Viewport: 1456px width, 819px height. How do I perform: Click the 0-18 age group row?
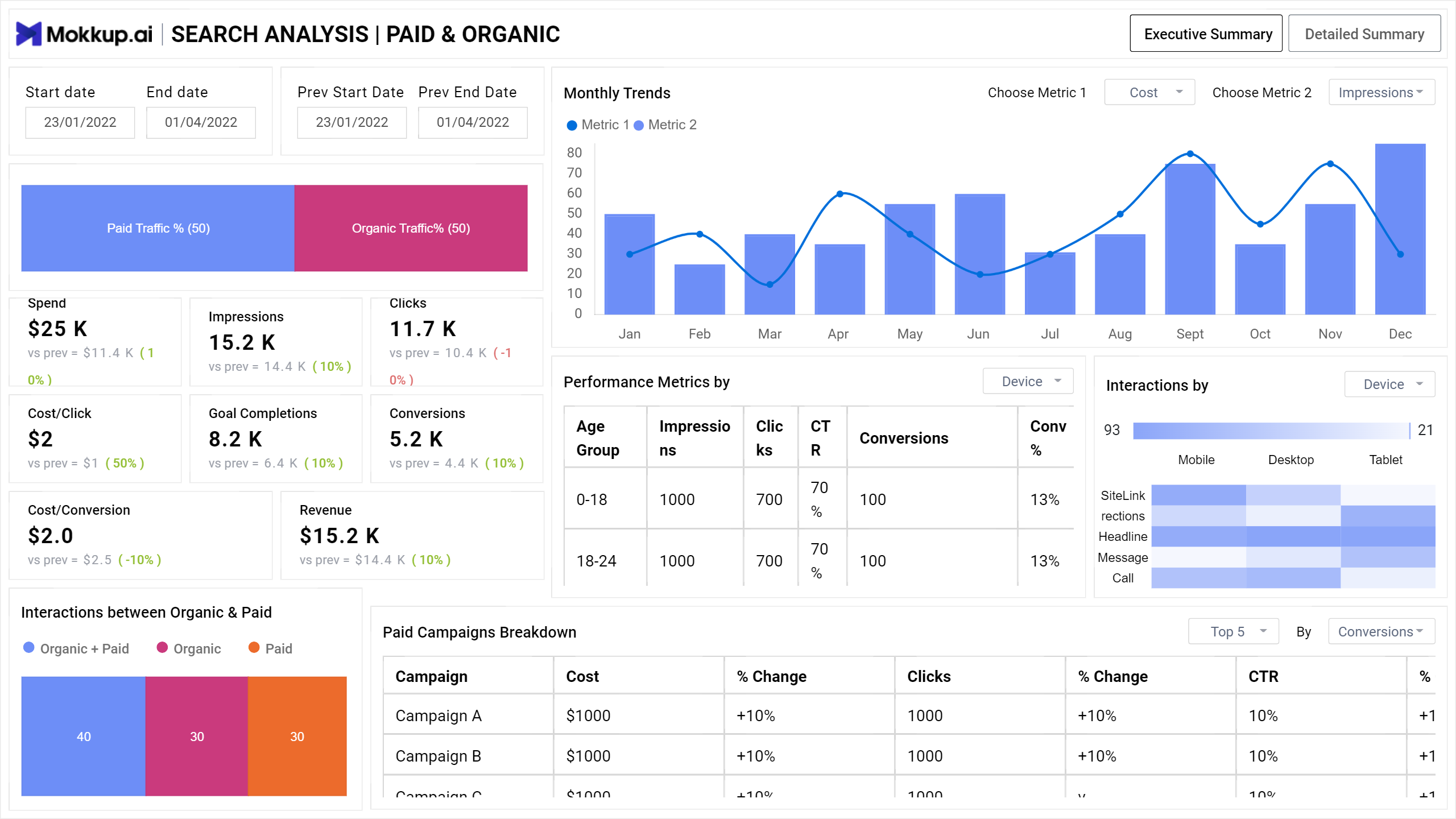point(818,499)
